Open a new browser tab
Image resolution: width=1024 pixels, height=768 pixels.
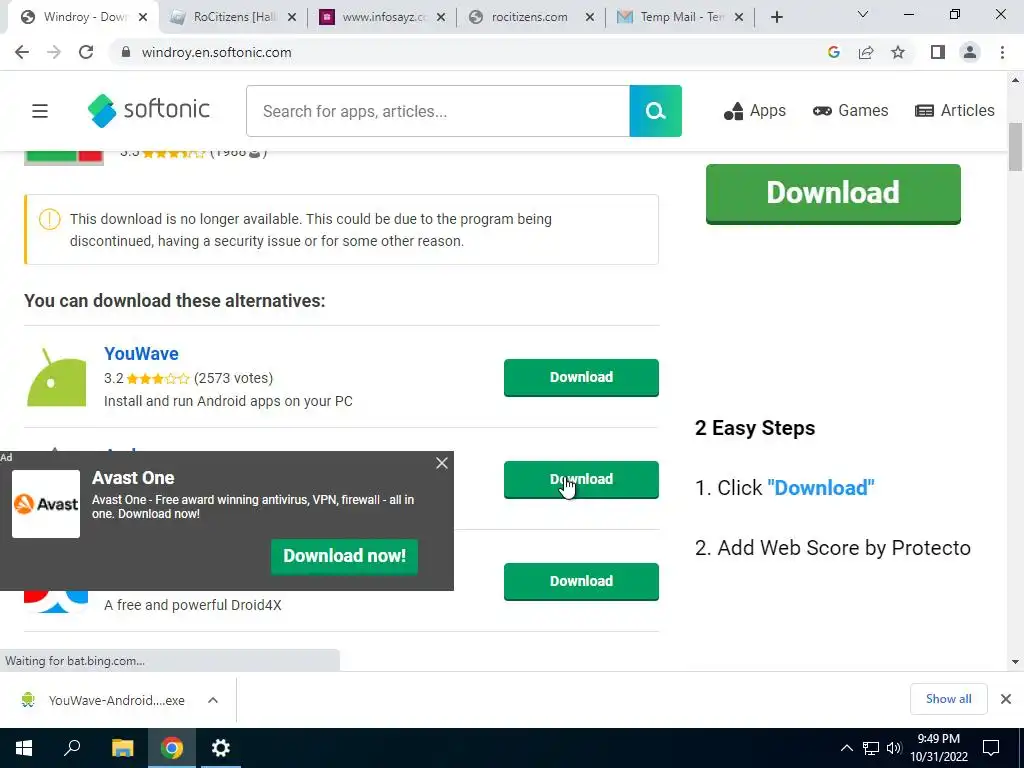pos(776,17)
